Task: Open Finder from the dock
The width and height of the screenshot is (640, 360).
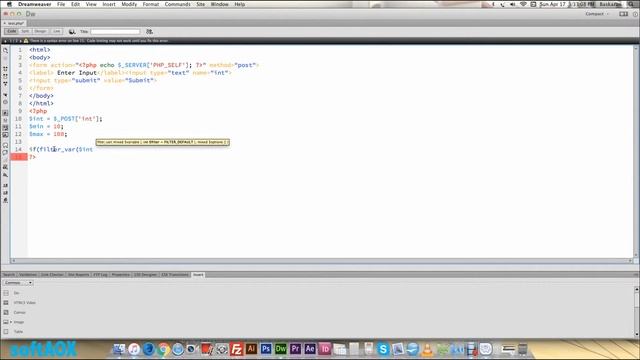Action: pos(119,349)
